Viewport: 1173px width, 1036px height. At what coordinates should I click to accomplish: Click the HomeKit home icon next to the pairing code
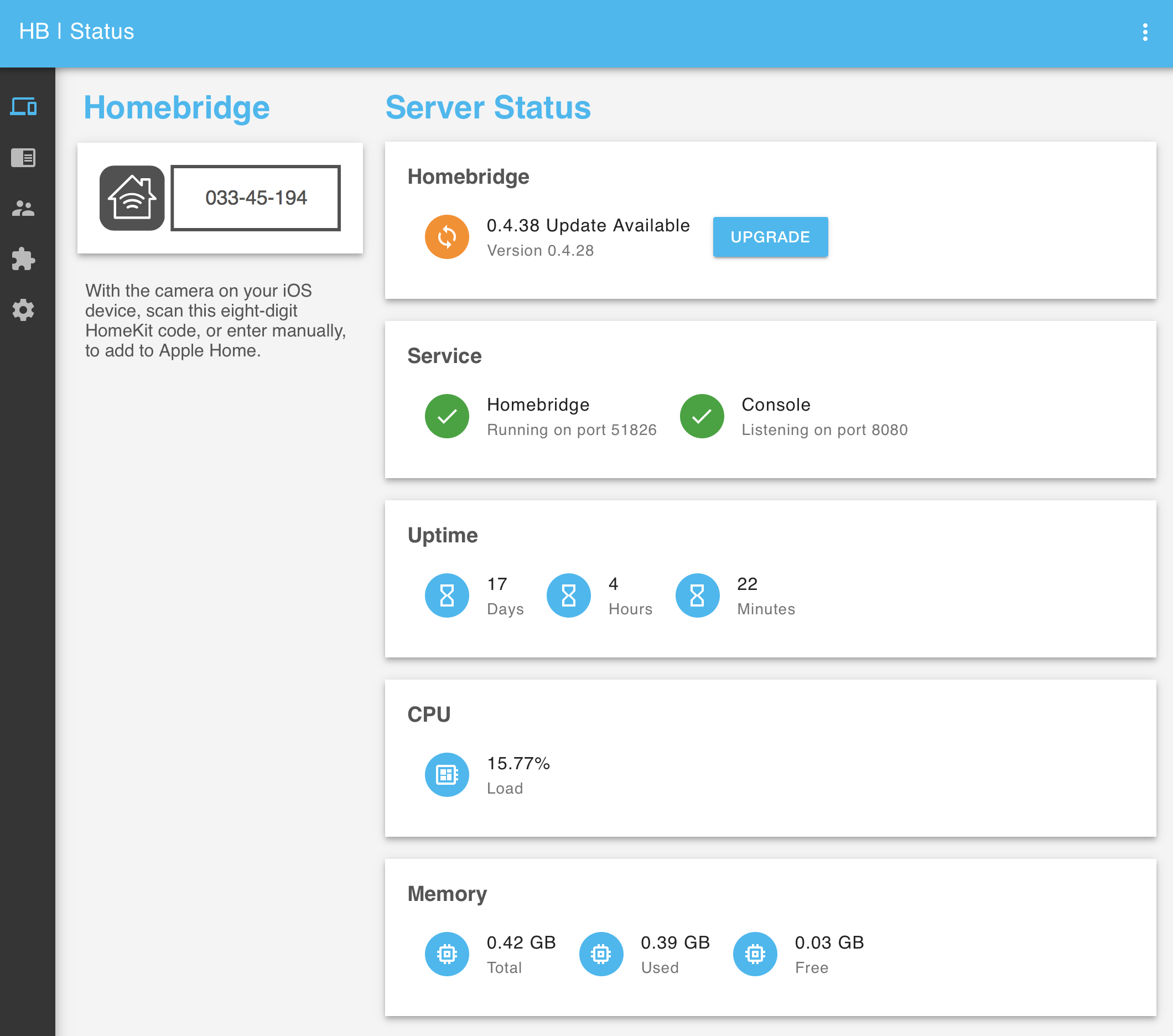pos(132,198)
